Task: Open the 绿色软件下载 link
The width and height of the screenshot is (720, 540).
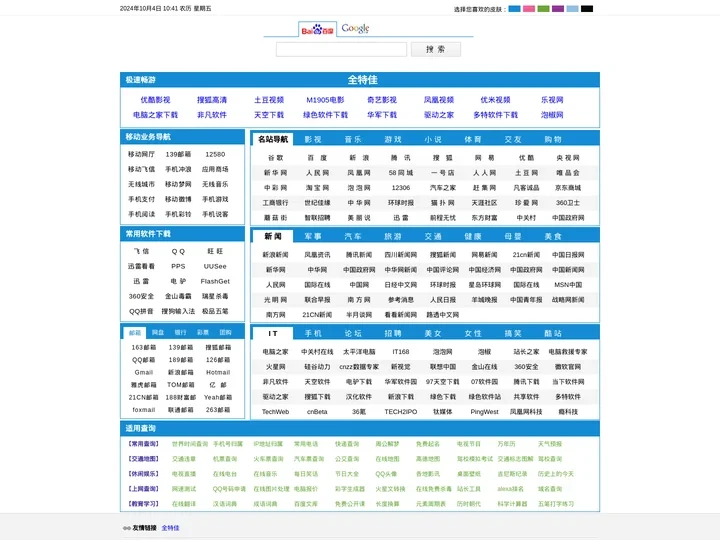Action: point(325,115)
